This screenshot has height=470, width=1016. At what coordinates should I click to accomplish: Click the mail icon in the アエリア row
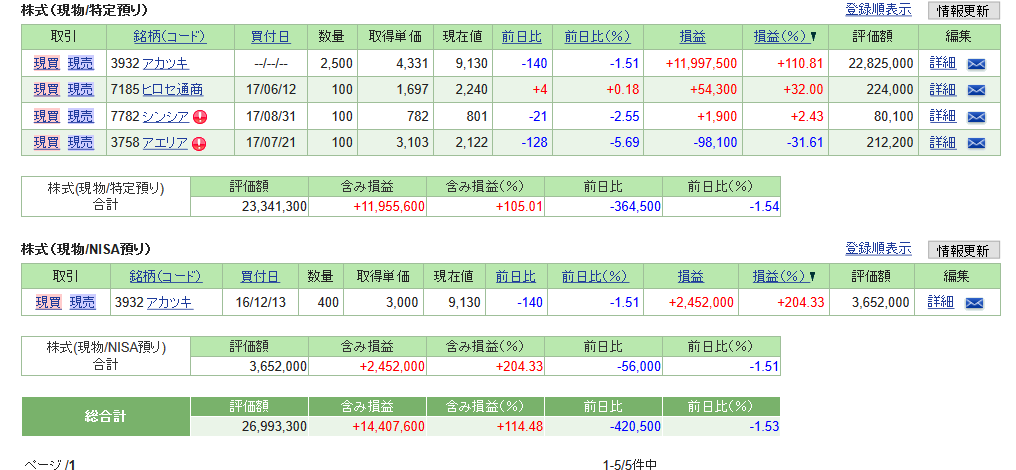click(976, 143)
